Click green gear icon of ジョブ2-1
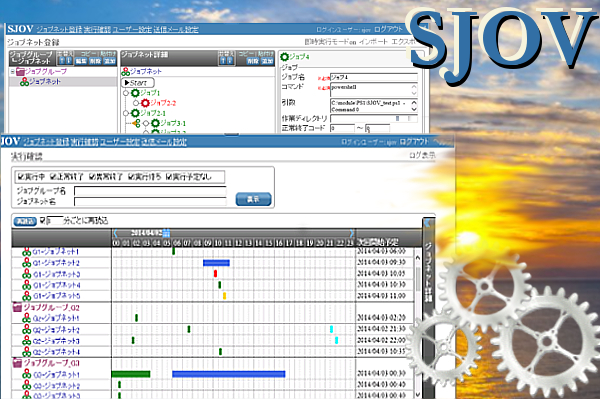Viewport: 600px width, 399px height. point(135,113)
